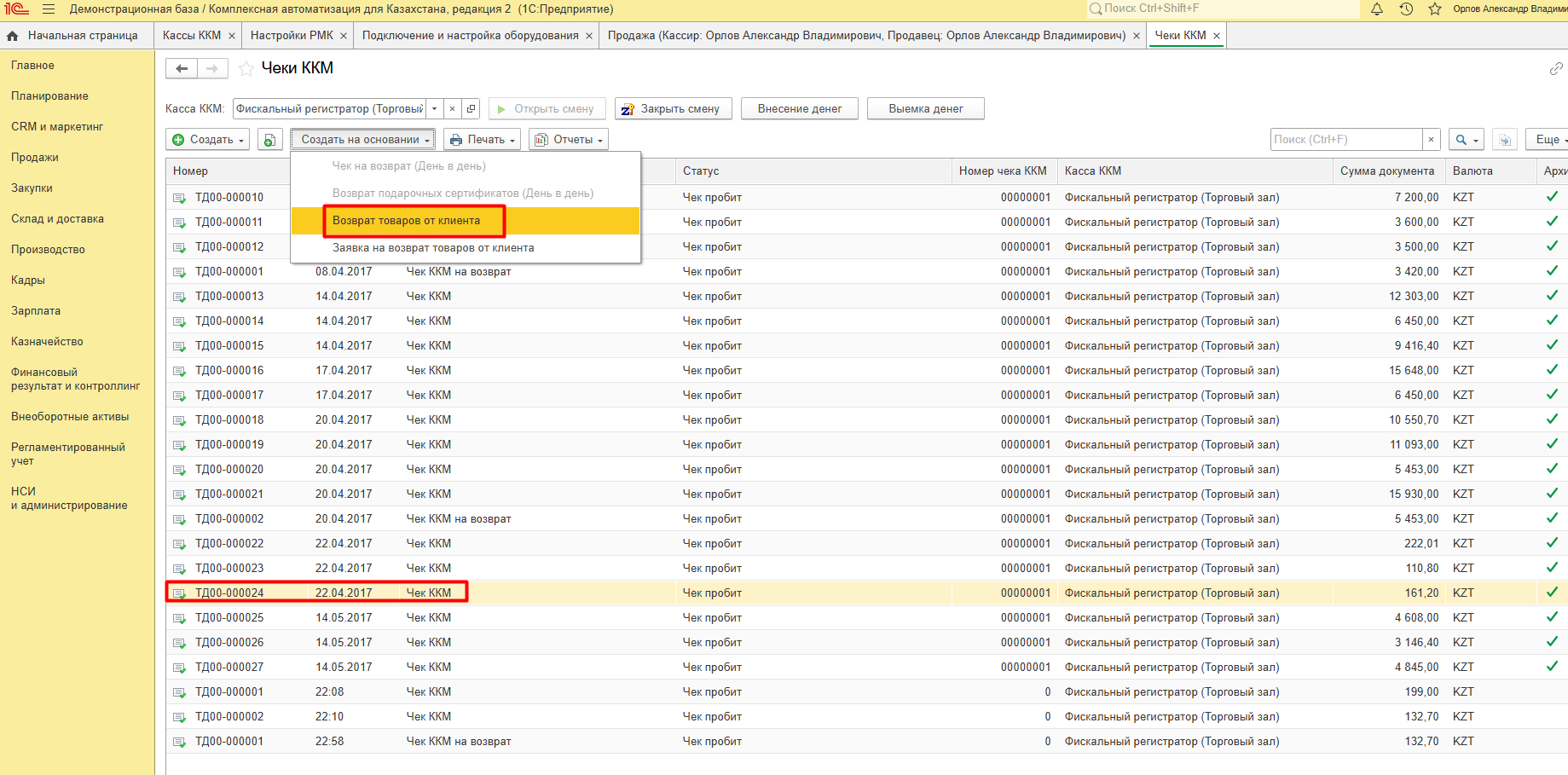
Task: Select menu item Возврат товаров от клиента
Action: coord(406,221)
